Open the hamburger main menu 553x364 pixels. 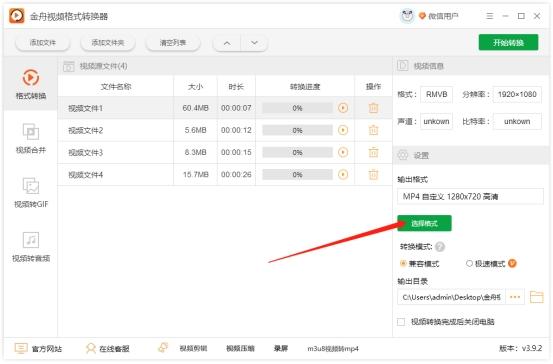490,16
